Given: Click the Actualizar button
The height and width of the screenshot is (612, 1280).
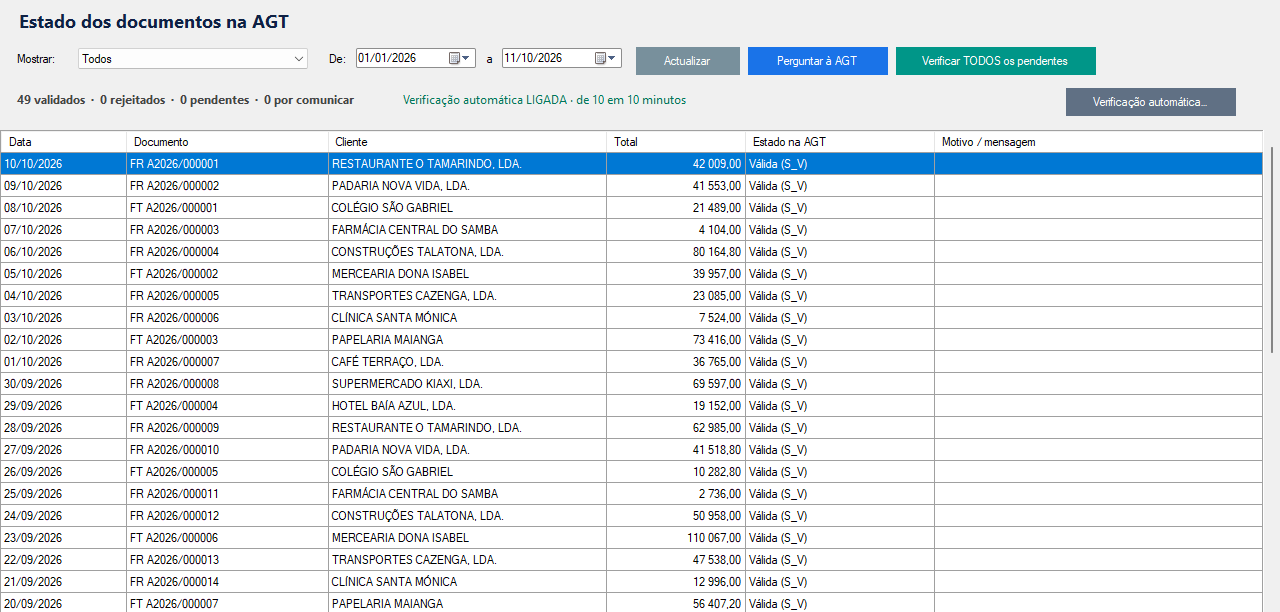Looking at the screenshot, I should pyautogui.click(x=687, y=61).
